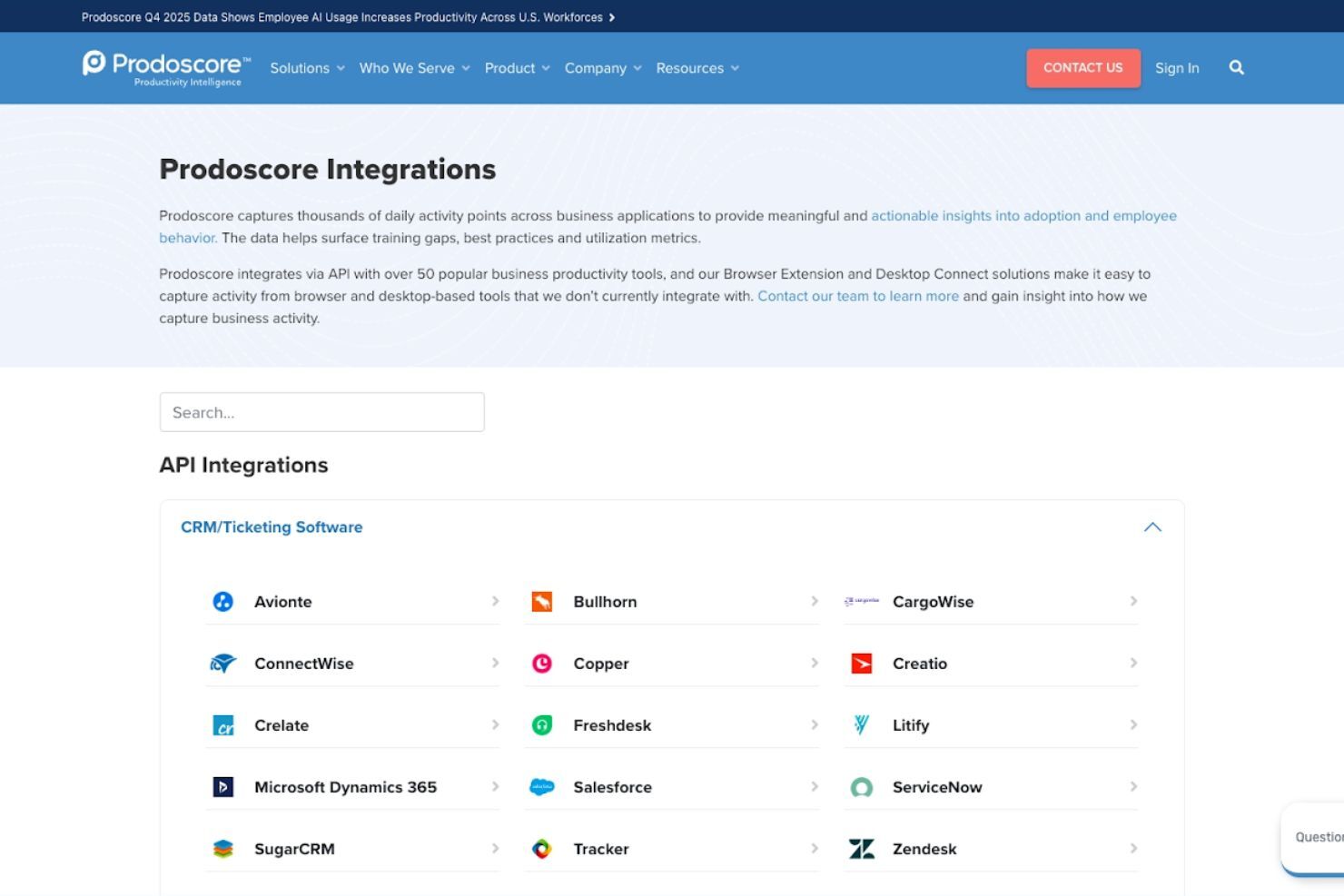Open the site search magnifier icon
This screenshot has width=1344, height=896.
(1236, 67)
